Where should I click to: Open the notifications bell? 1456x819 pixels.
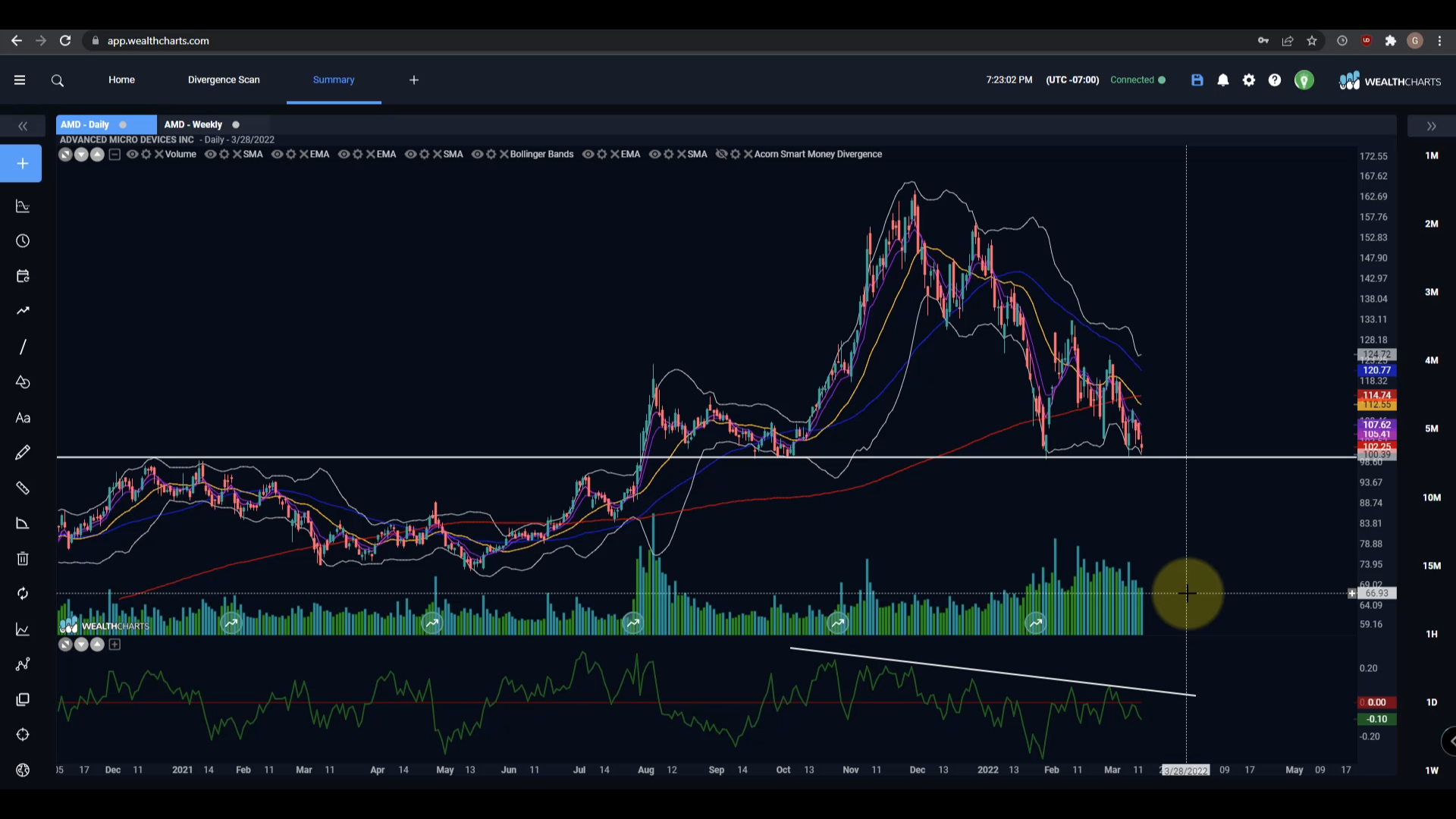[x=1223, y=80]
